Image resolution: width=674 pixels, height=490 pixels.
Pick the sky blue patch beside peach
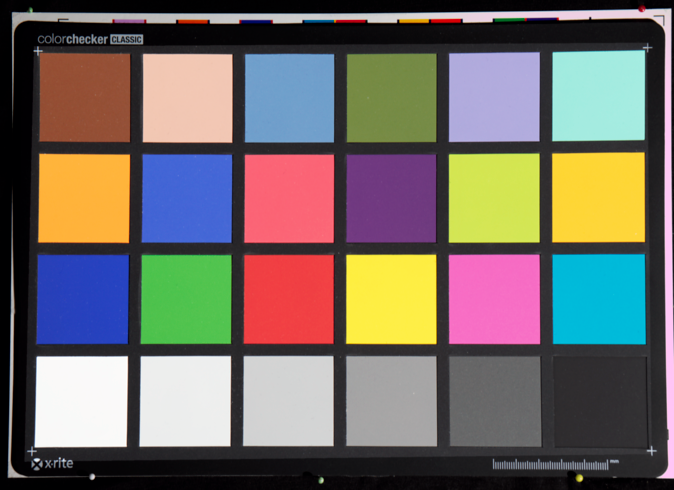pyautogui.click(x=289, y=98)
